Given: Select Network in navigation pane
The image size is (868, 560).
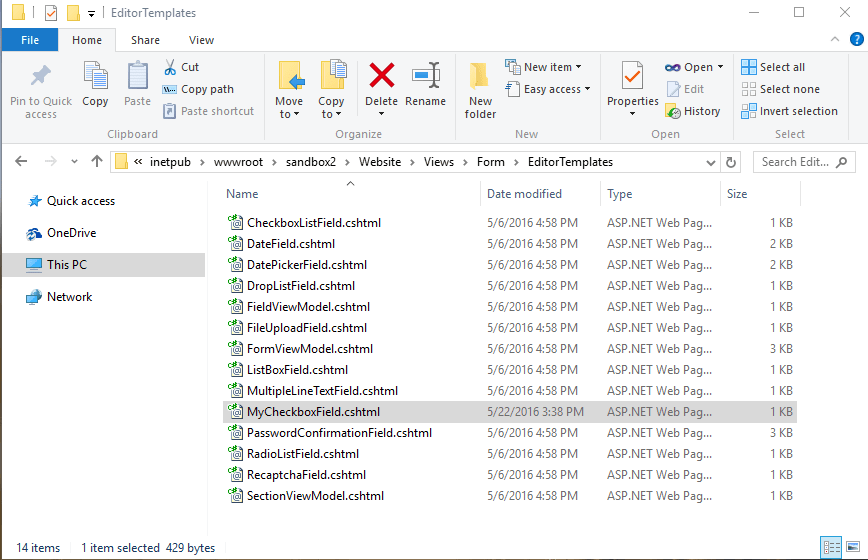Looking at the screenshot, I should (x=59, y=297).
